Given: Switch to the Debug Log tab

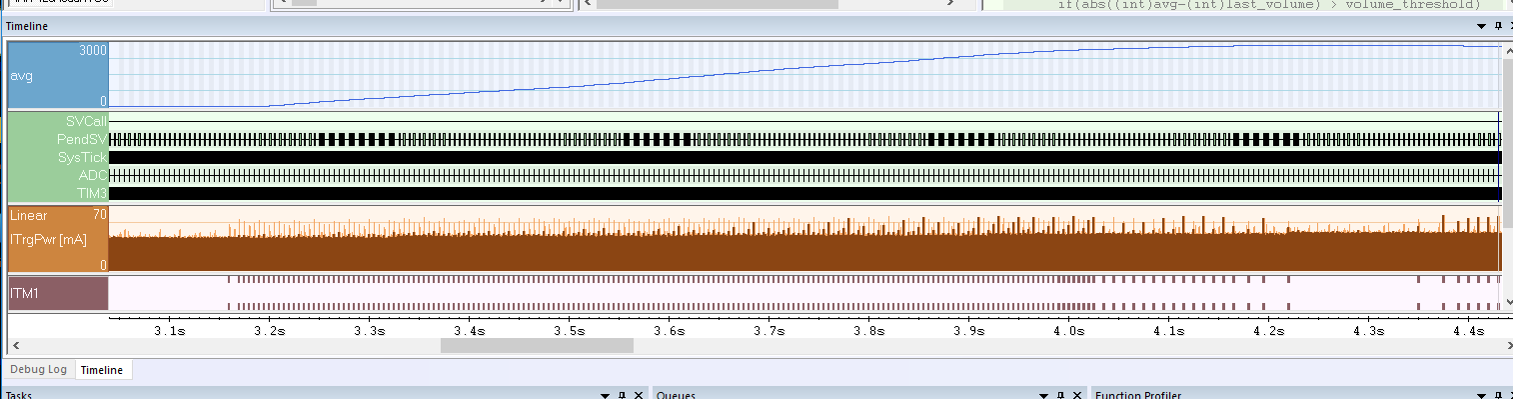Looking at the screenshot, I should click(38, 370).
